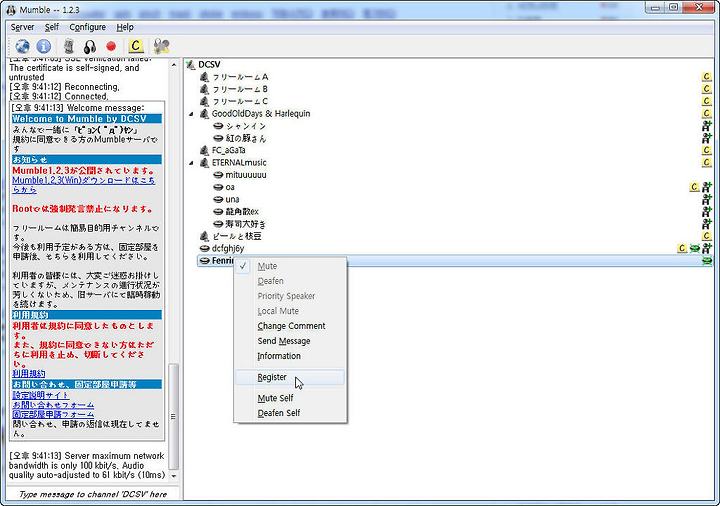Open the 固定部屋申請フォーム link
Image resolution: width=720 pixels, height=506 pixels.
(x=53, y=414)
